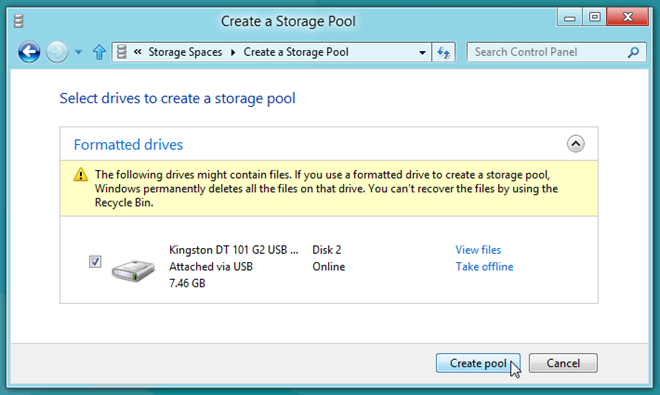Maximize the Create a Storage Pool window

[x=594, y=18]
